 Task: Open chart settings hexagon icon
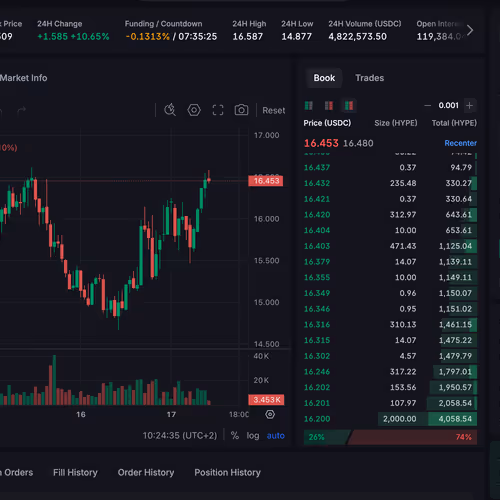[194, 110]
